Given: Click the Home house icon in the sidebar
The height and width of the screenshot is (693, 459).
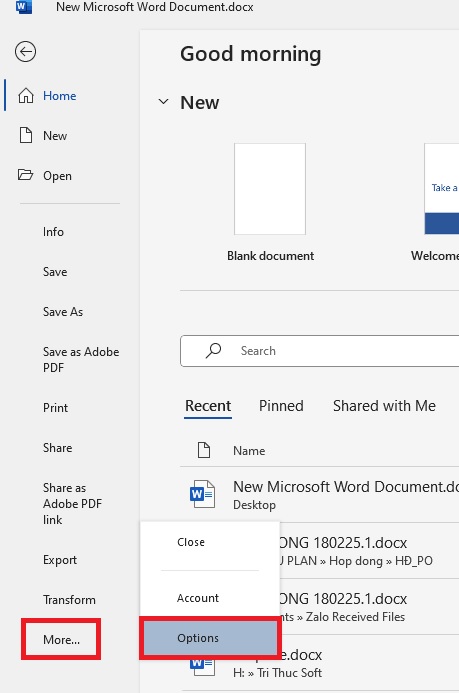Looking at the screenshot, I should [26, 95].
